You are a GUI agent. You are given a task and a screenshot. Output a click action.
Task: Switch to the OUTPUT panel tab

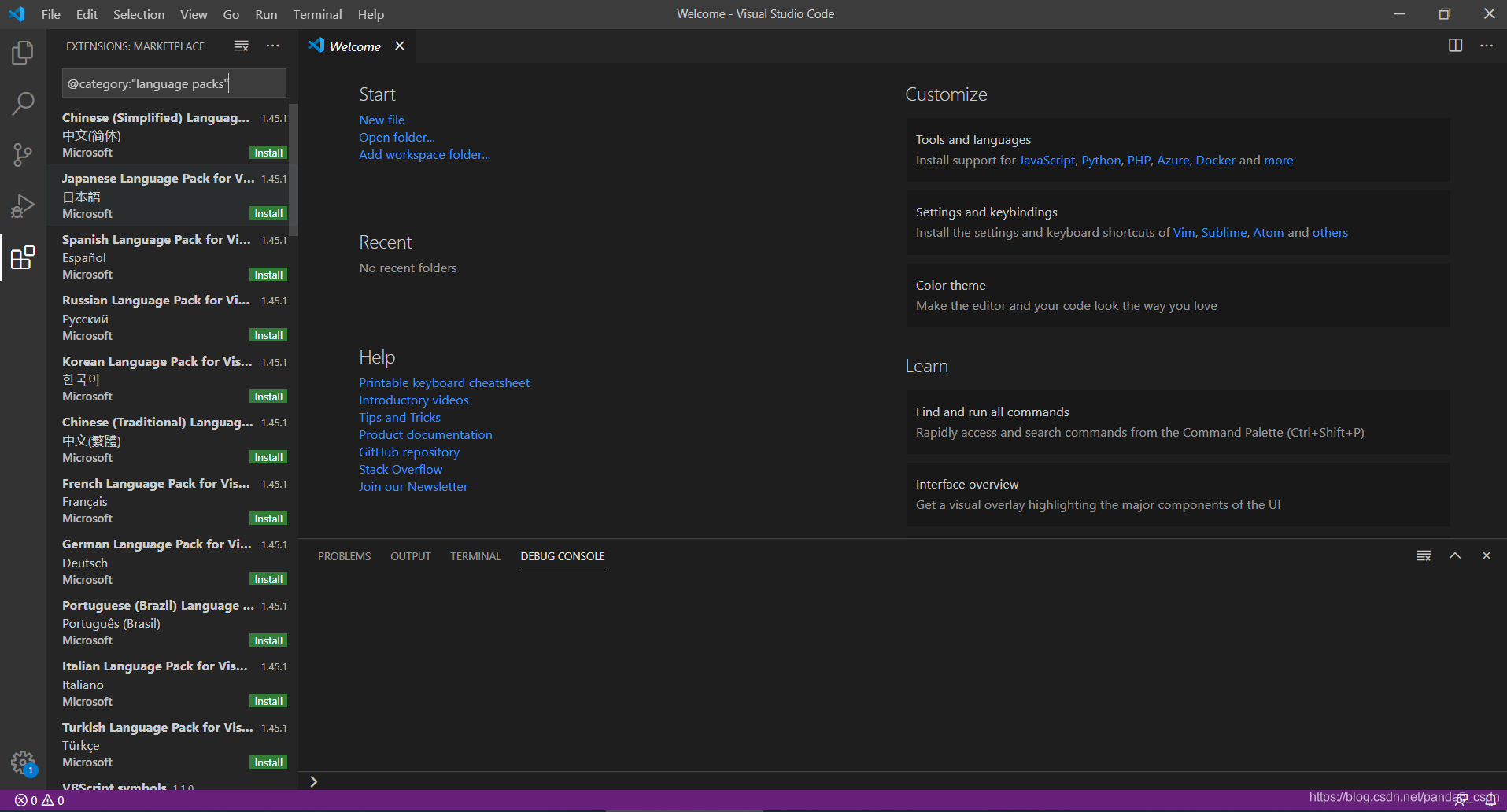pos(410,556)
